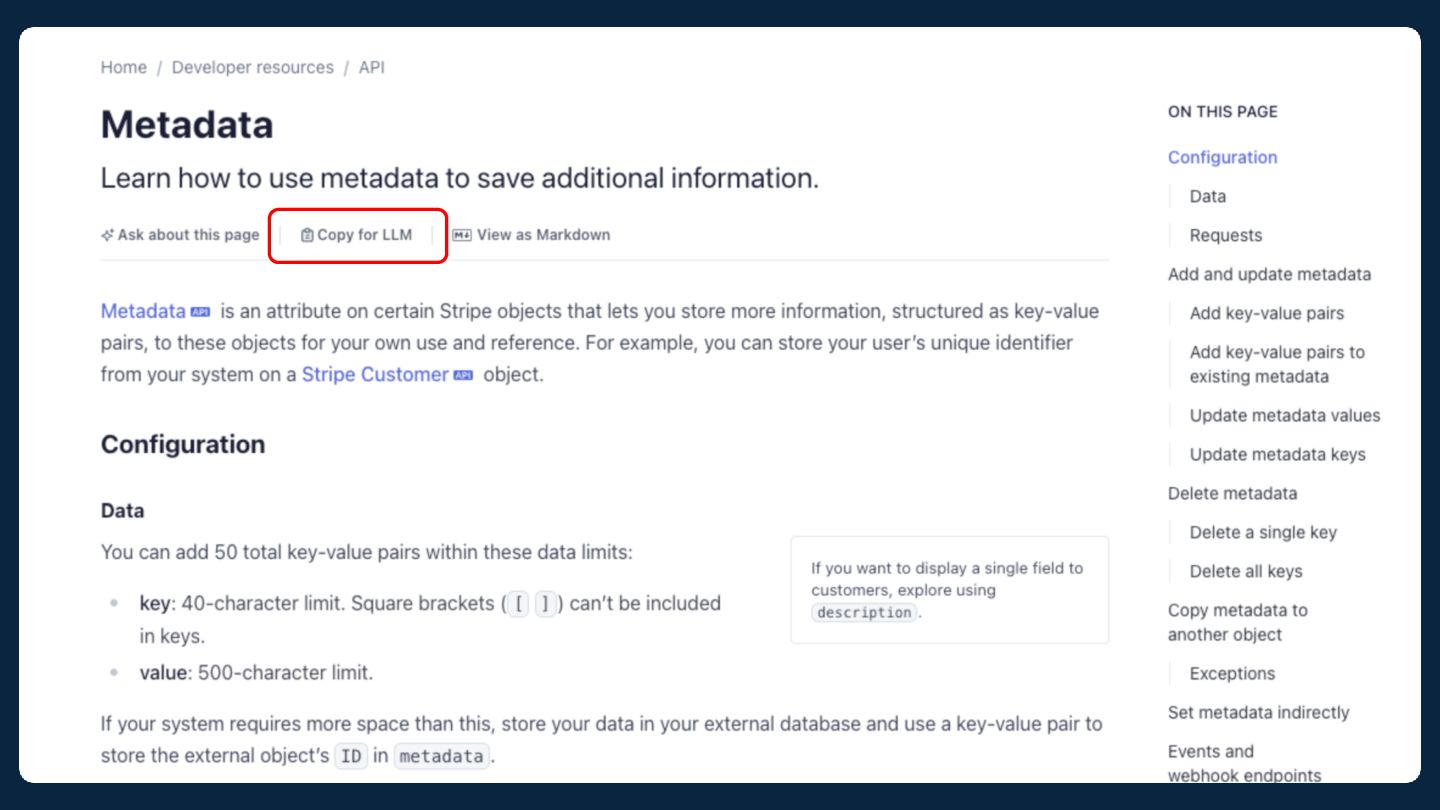1440x810 pixels.
Task: Open the Metadata API reference link
Action: tap(143, 311)
